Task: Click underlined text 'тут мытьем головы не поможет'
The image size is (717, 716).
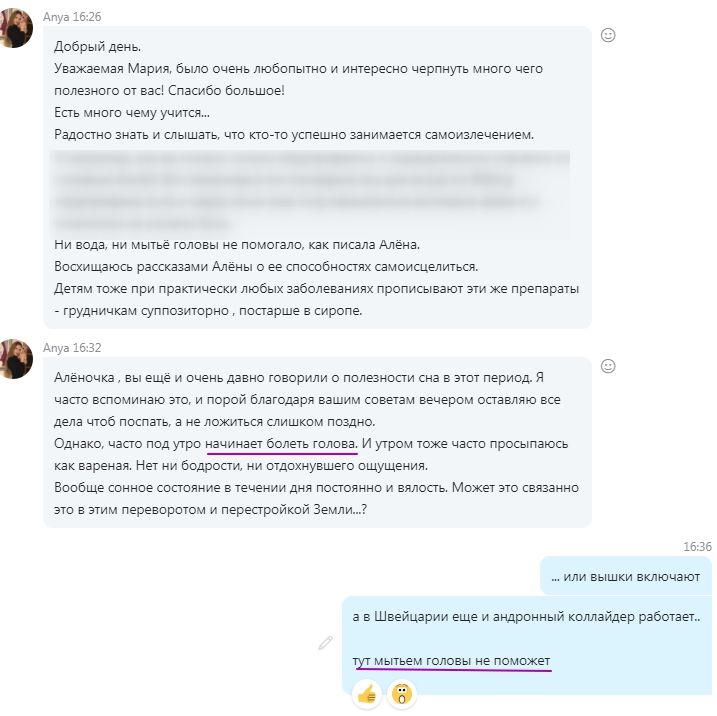Action: [451, 661]
